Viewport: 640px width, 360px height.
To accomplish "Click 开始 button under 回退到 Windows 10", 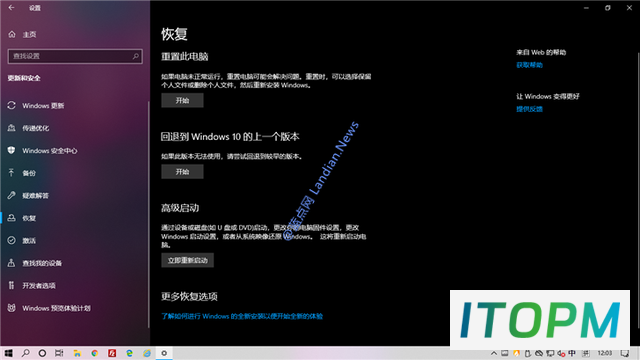I will [182, 172].
